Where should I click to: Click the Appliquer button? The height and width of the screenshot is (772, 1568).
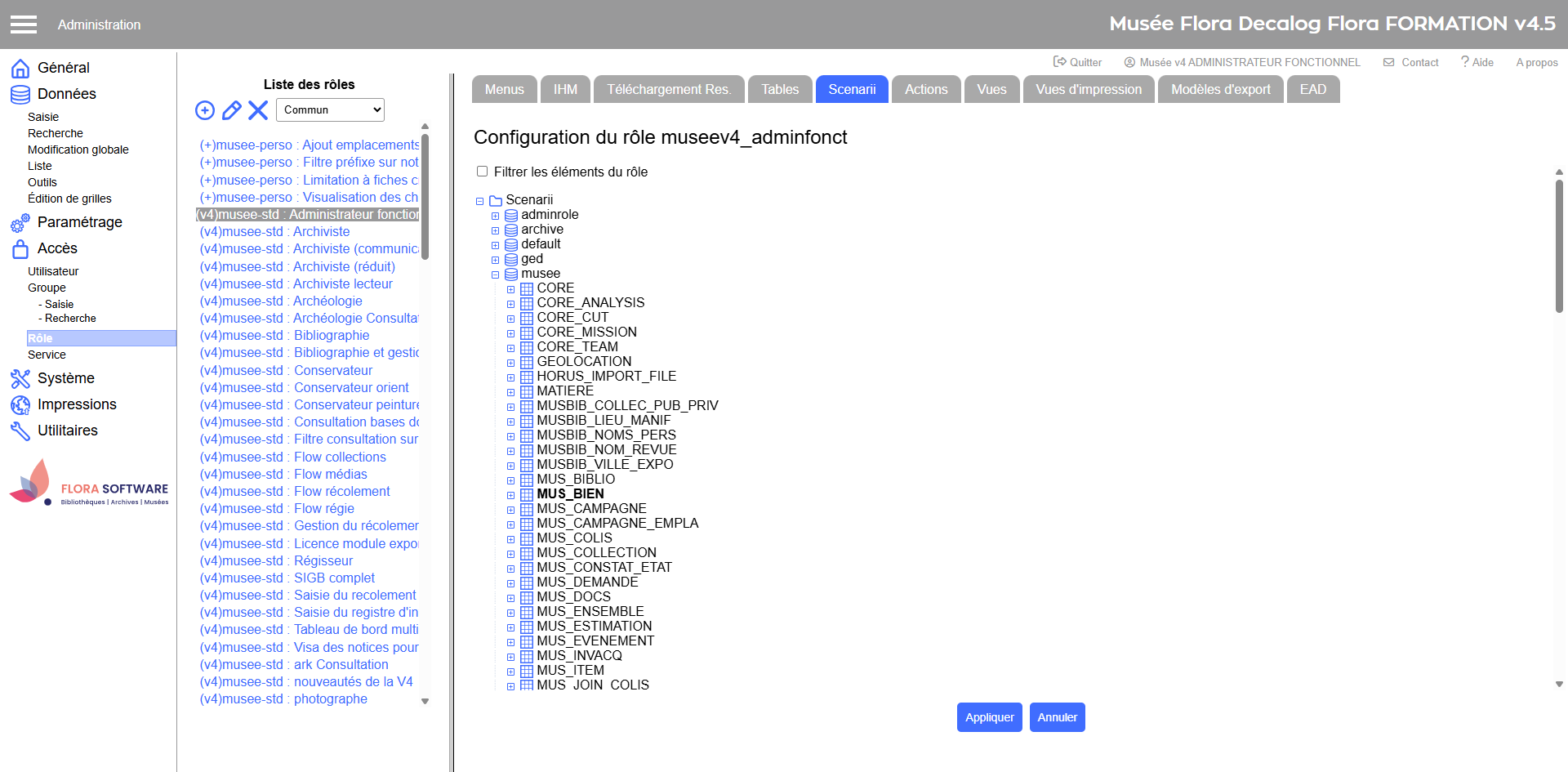(989, 717)
